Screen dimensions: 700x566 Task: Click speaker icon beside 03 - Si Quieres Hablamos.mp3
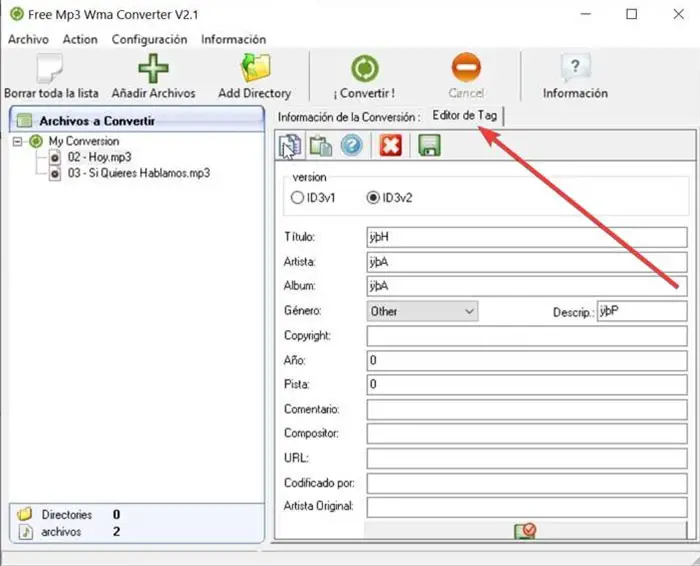54,174
